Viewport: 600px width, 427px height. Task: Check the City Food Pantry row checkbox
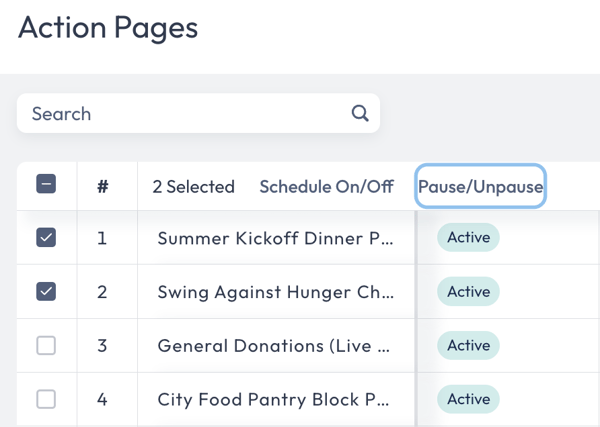point(46,399)
